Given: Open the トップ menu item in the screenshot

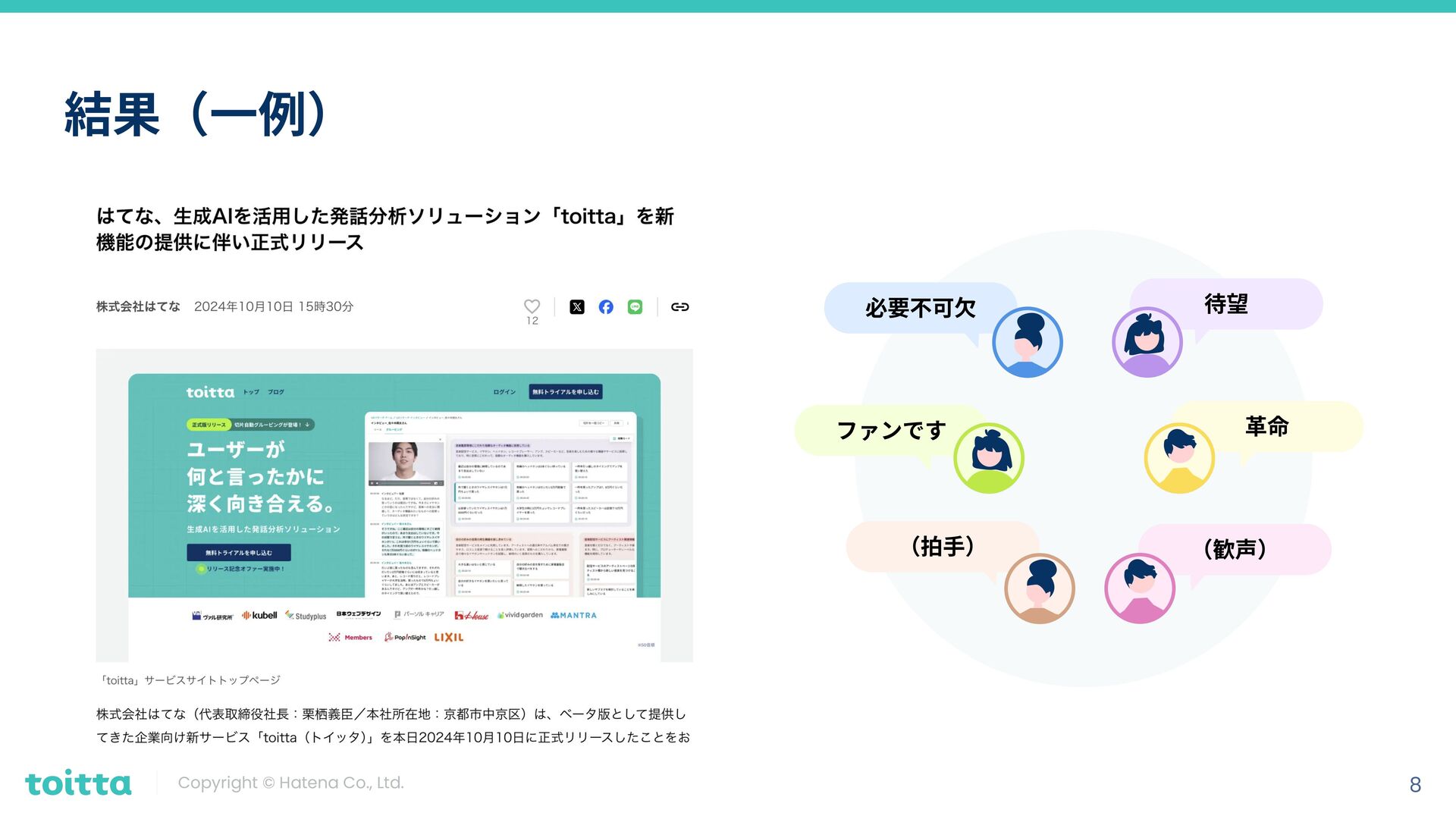Looking at the screenshot, I should tap(251, 392).
